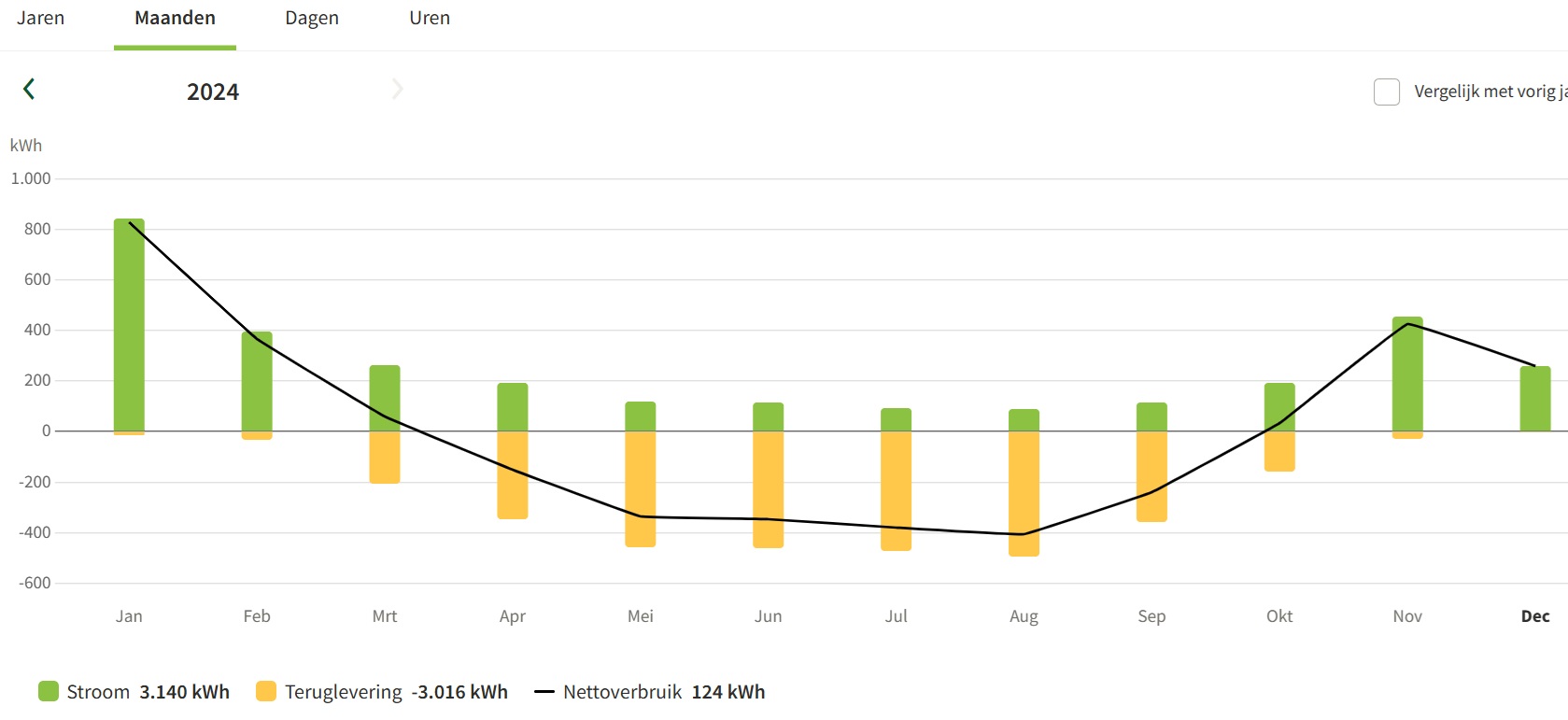Click the green December bar
This screenshot has width=1568, height=720.
pos(1535,399)
